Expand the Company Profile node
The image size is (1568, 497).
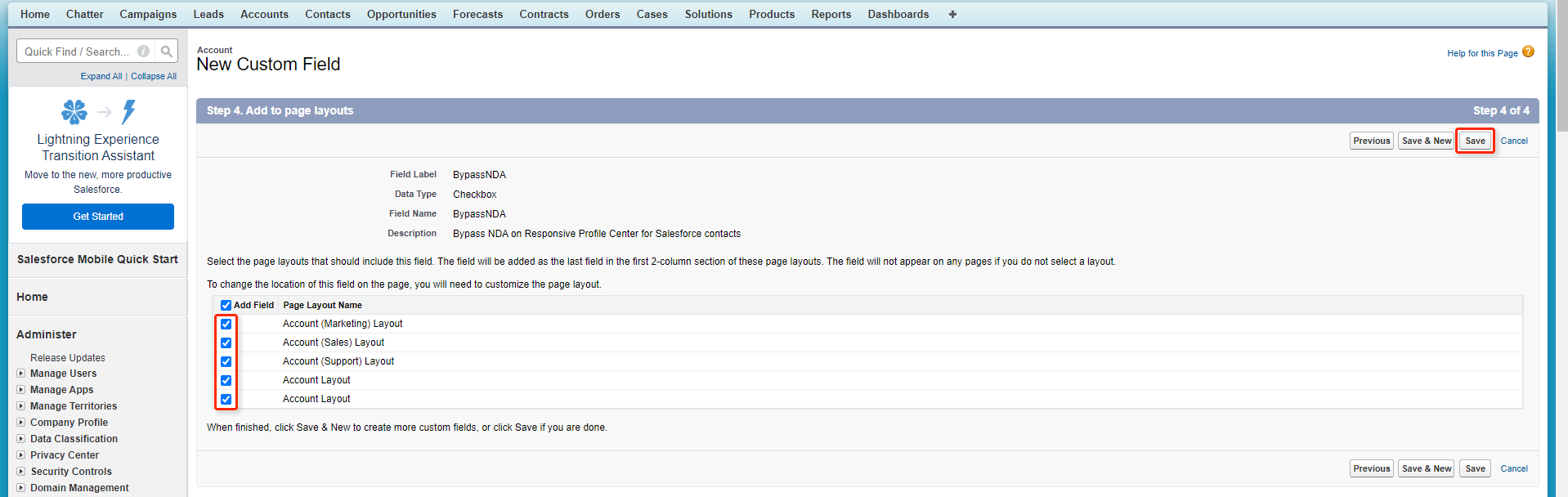21,423
